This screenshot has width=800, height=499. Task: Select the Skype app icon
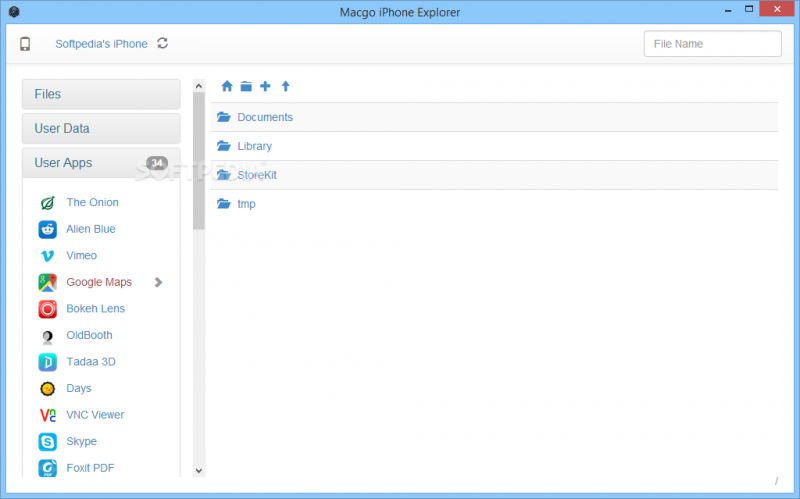click(x=47, y=441)
